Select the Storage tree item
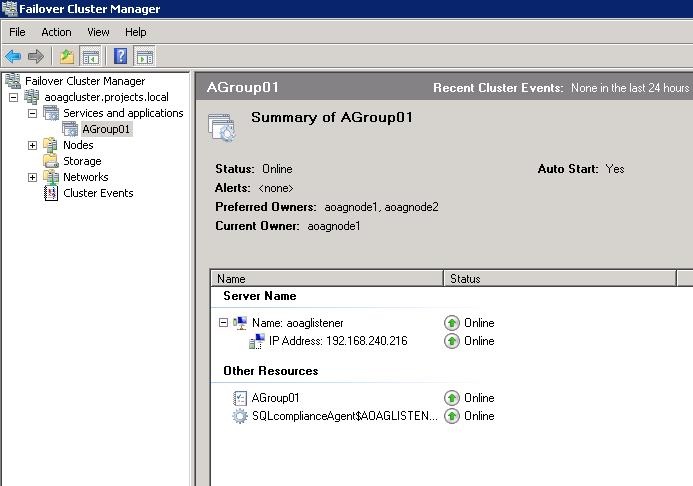This screenshot has width=693, height=486. pyautogui.click(x=82, y=161)
